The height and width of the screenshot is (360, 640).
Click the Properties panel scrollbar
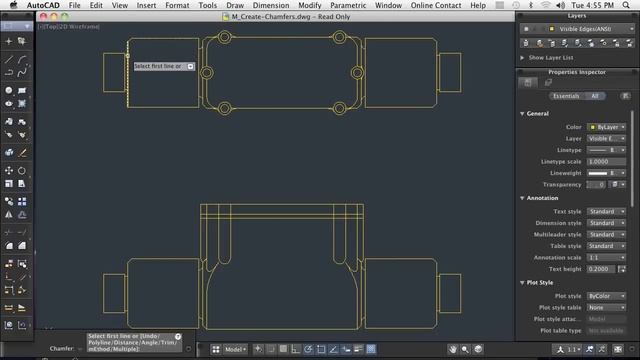pos(632,159)
